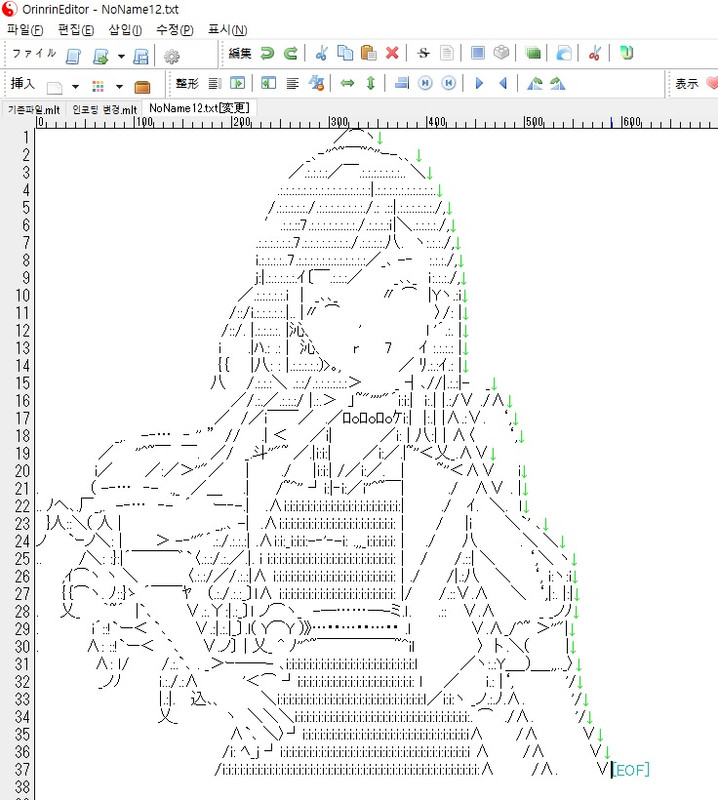The width and height of the screenshot is (718, 800).
Task: Click the horizontal green double arrow
Action: pos(347,83)
